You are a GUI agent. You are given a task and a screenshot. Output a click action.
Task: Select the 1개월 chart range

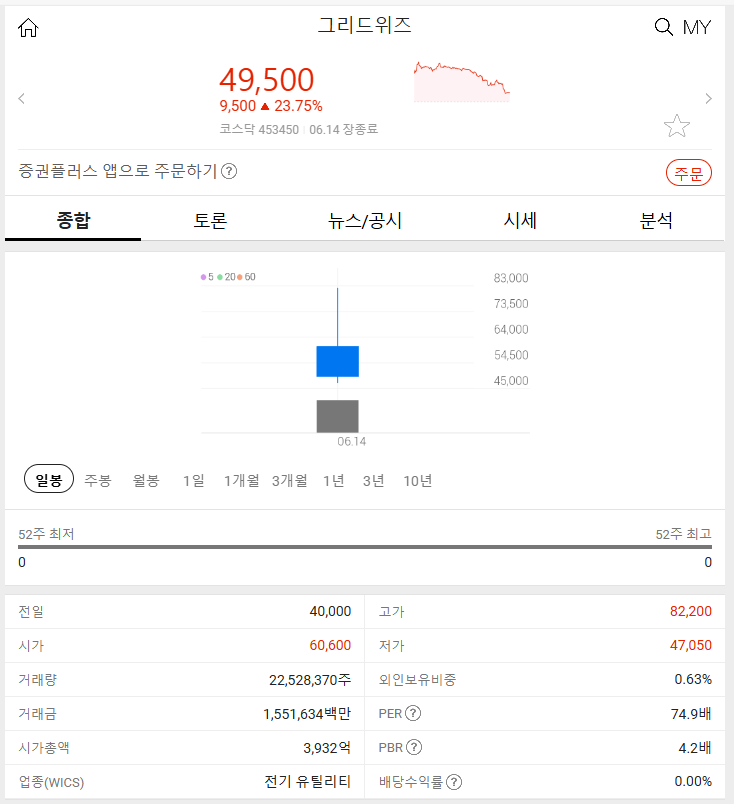(x=242, y=480)
